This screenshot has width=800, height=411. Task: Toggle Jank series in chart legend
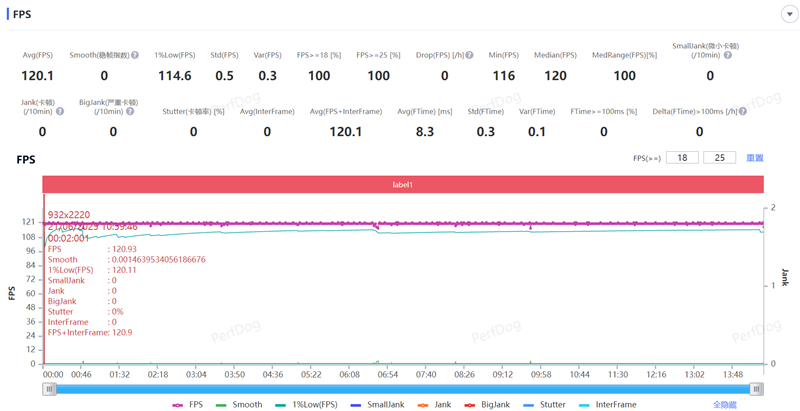[x=434, y=405]
